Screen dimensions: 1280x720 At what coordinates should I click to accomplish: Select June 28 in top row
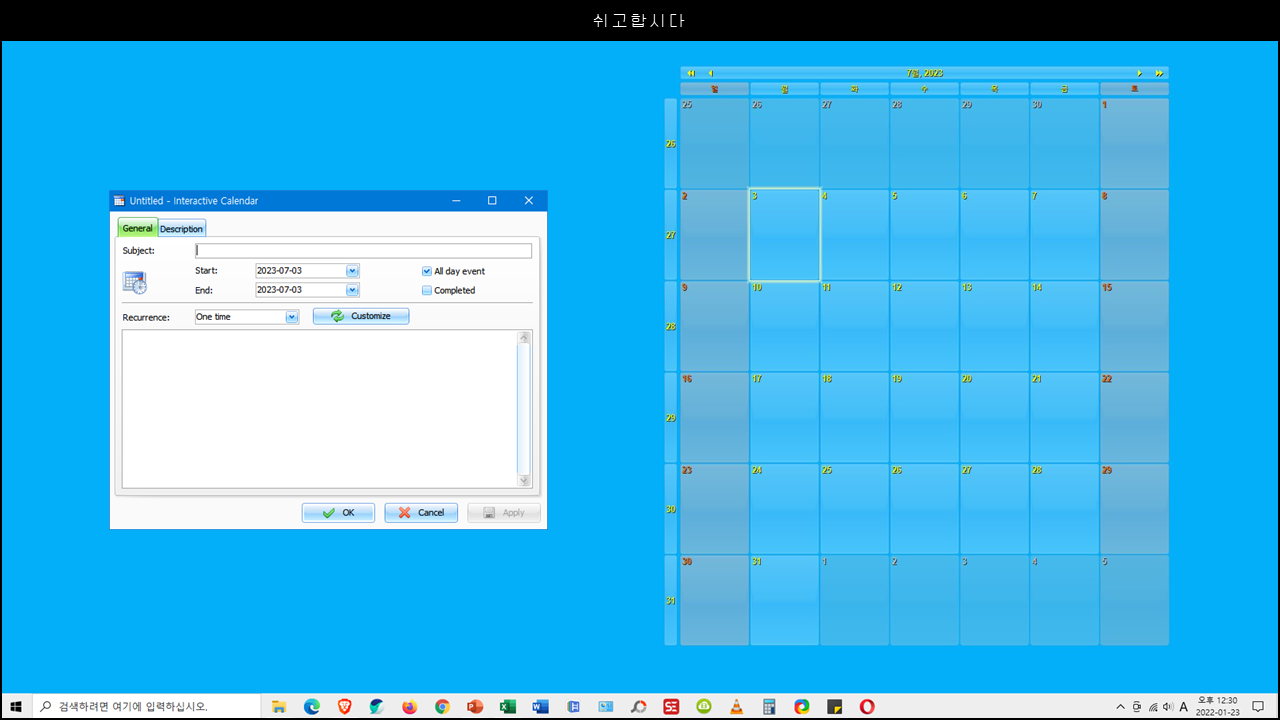(924, 143)
